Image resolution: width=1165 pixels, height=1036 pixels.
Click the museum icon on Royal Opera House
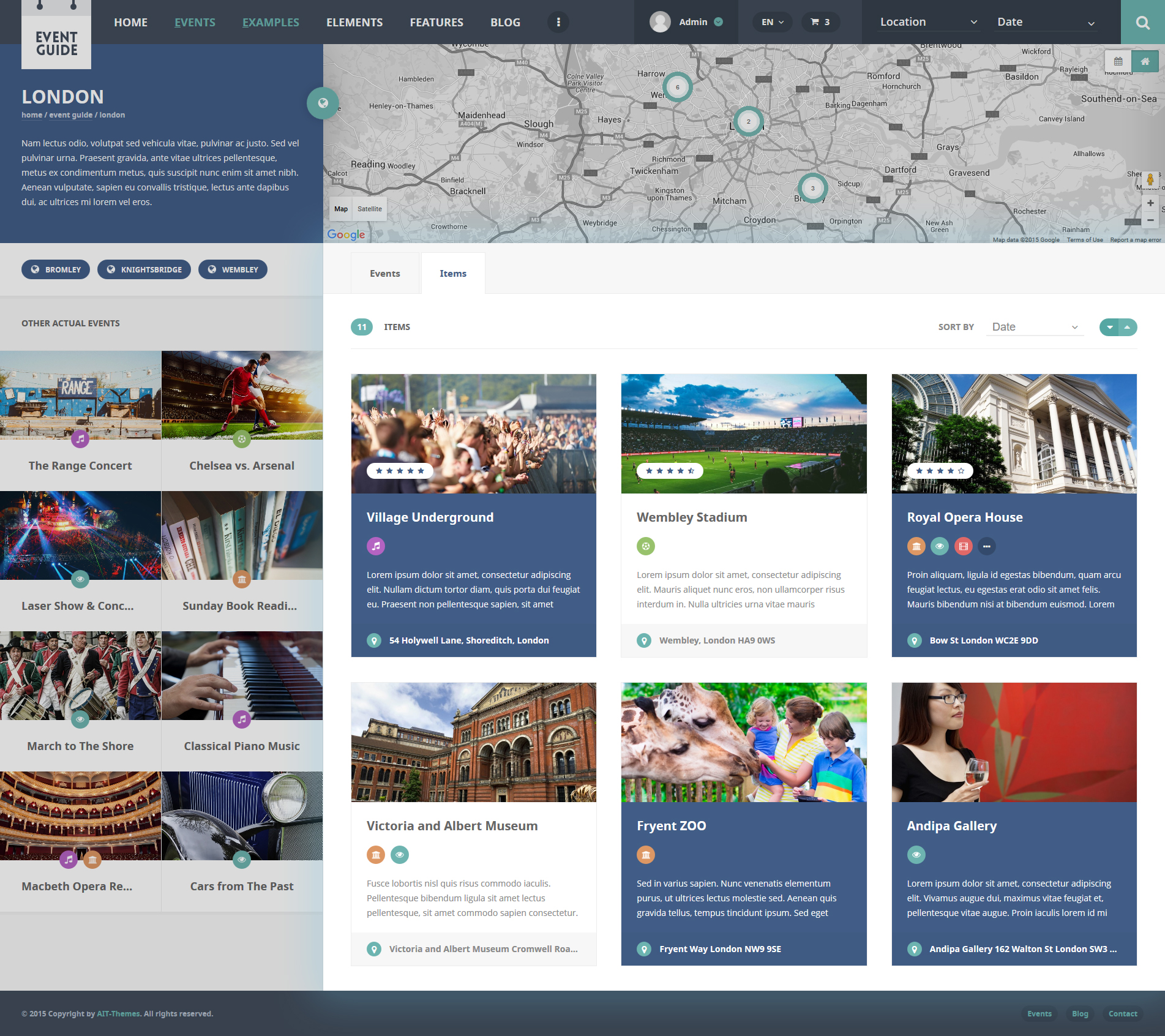[916, 546]
